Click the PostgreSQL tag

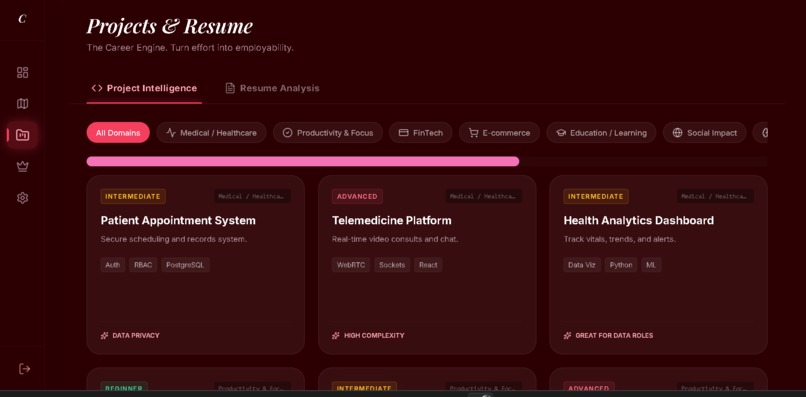coord(185,265)
